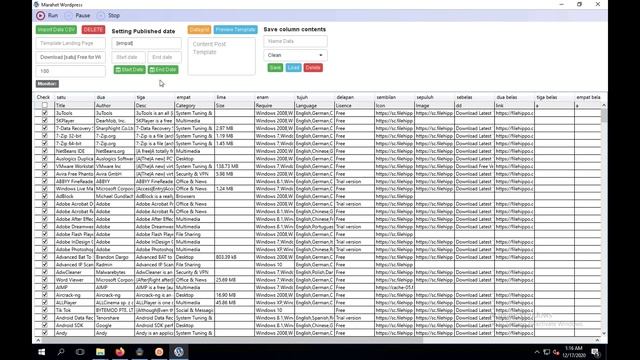Viewport: 640px width, 360px height.
Task: Click the WordPress app taskbar icon
Action: coord(179,352)
